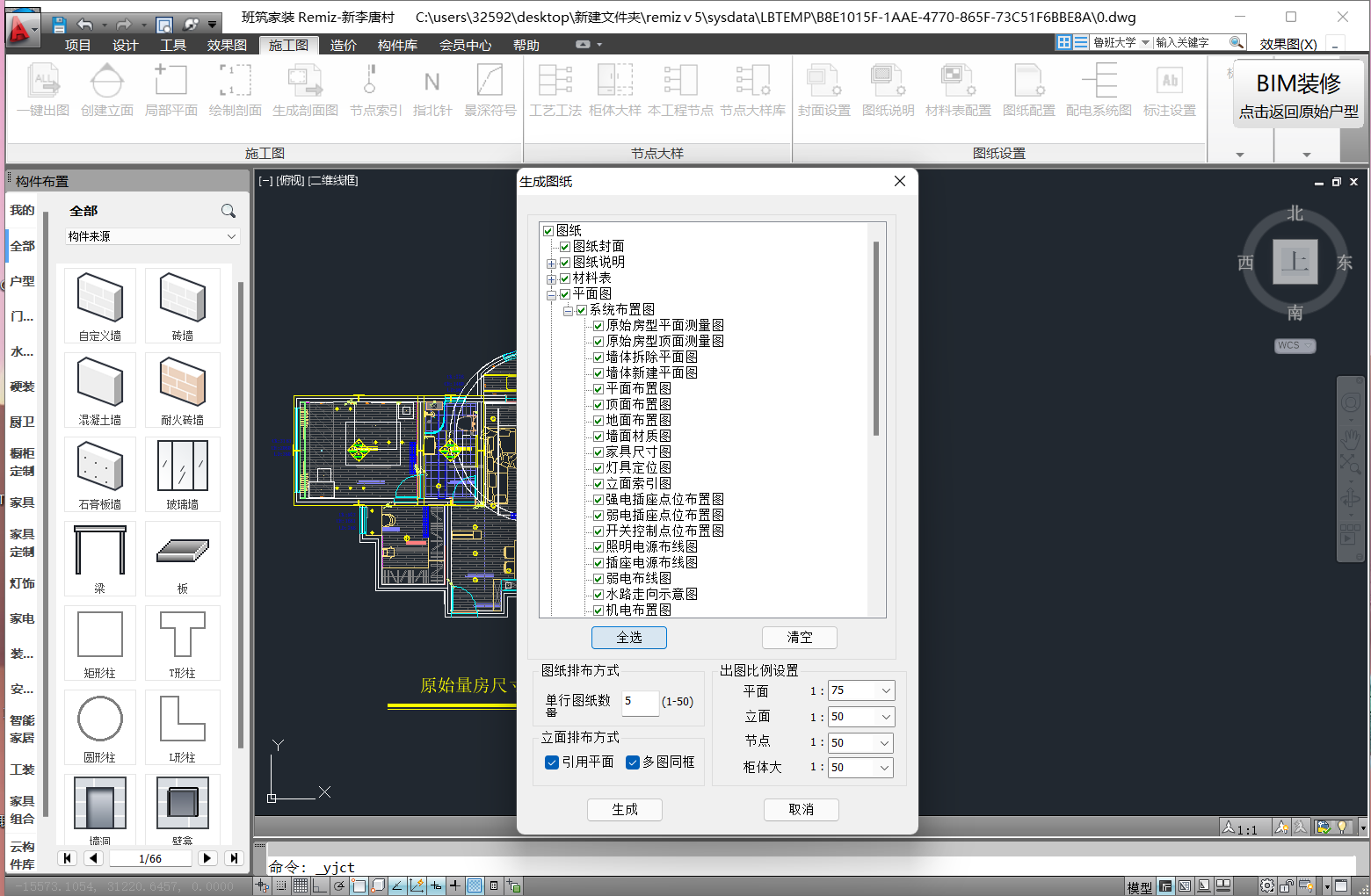Click the drawing tree vertical scrollbar
The height and width of the screenshot is (896, 1371).
(876, 338)
